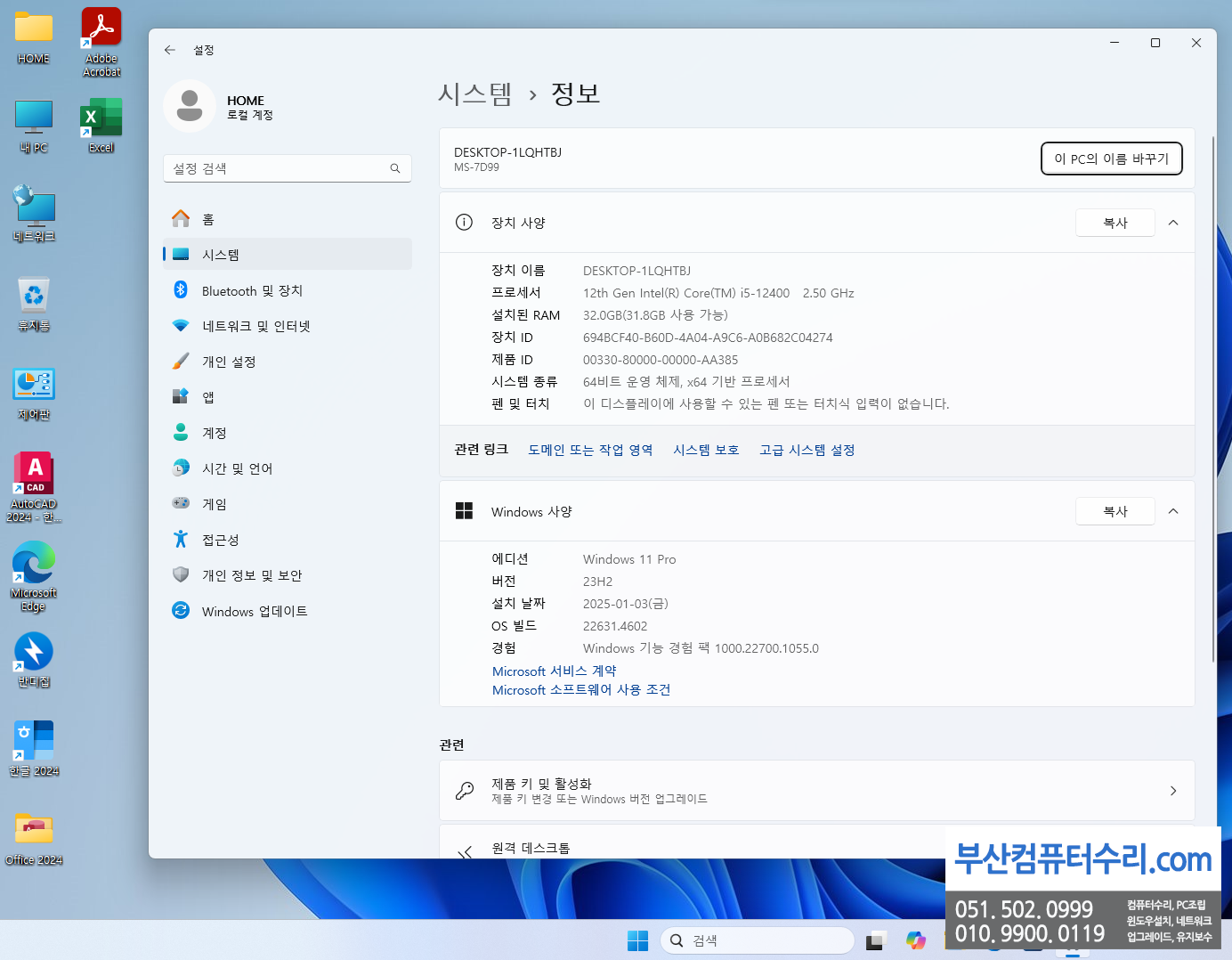Click the key icon of 제품 키 및 활성화

point(464,791)
